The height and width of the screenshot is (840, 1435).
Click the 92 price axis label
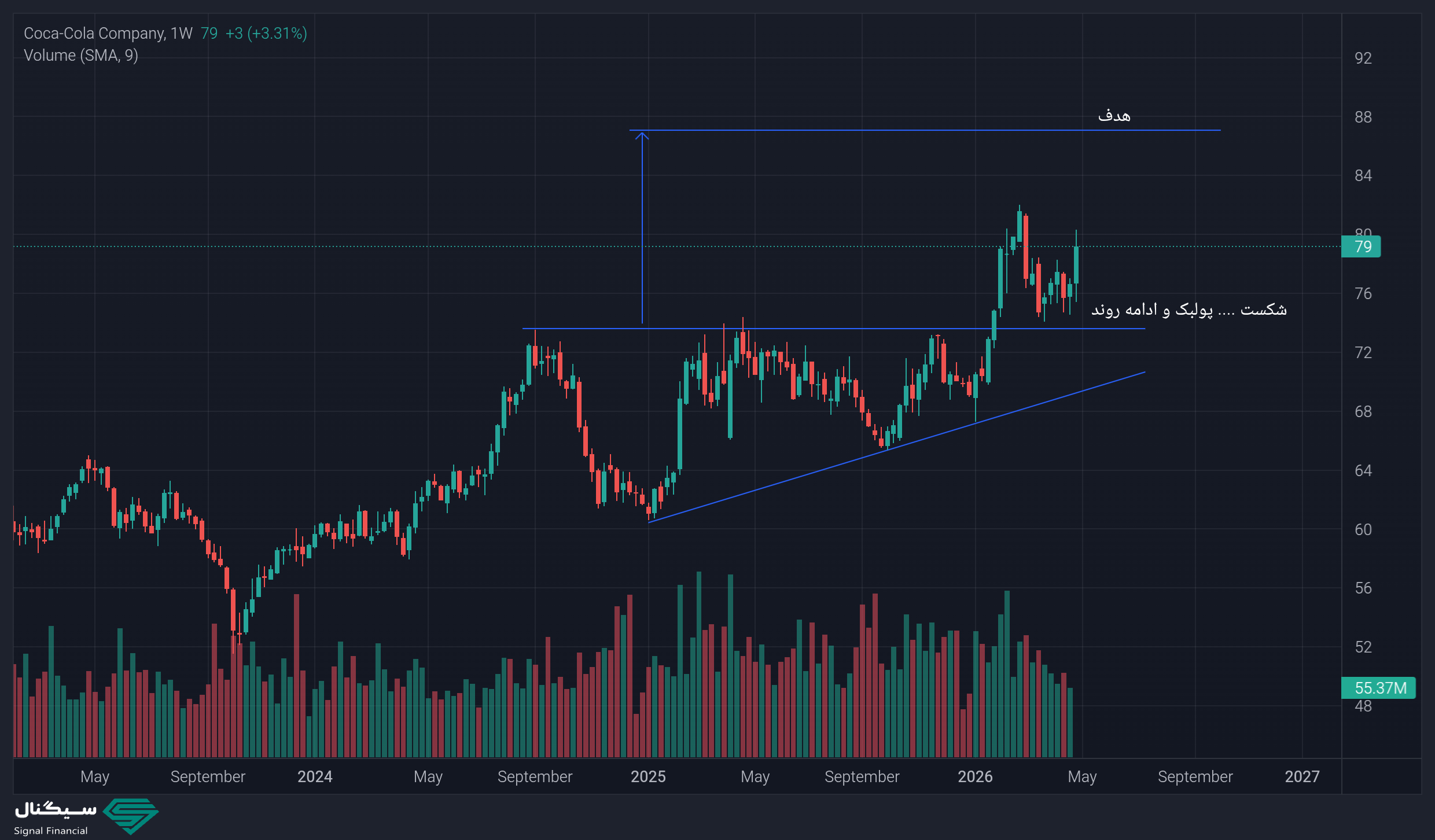coord(1363,58)
